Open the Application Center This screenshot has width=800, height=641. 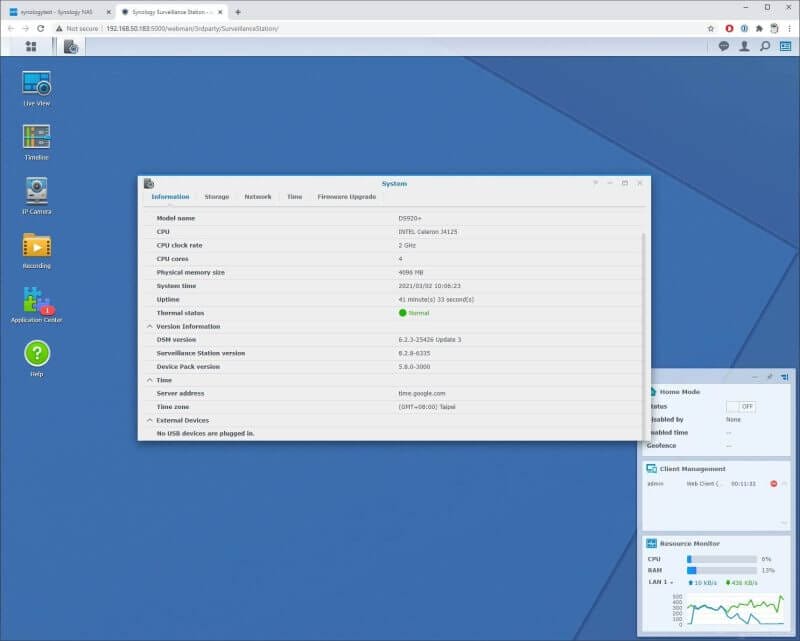(x=35, y=300)
